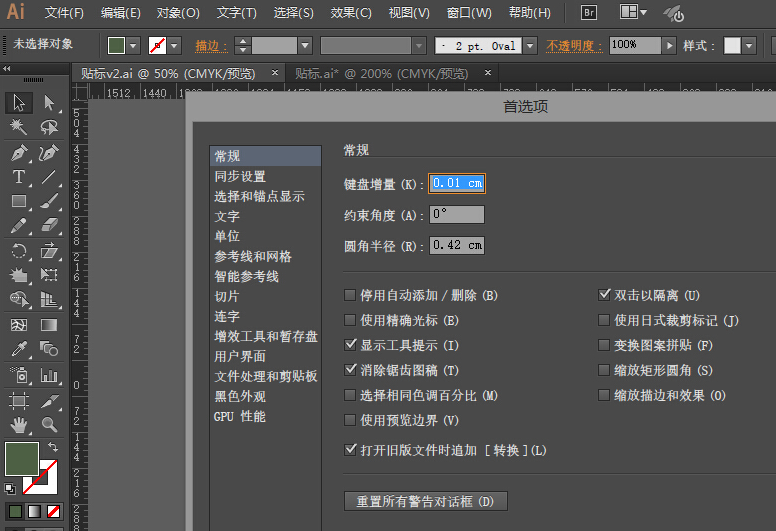Select the Line Segment tool
The width and height of the screenshot is (776, 531).
(x=48, y=177)
